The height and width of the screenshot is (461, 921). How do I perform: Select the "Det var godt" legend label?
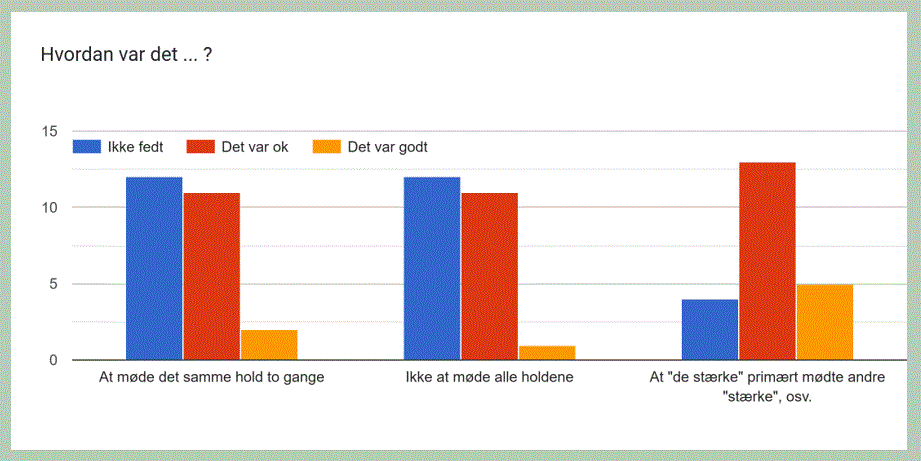[388, 147]
